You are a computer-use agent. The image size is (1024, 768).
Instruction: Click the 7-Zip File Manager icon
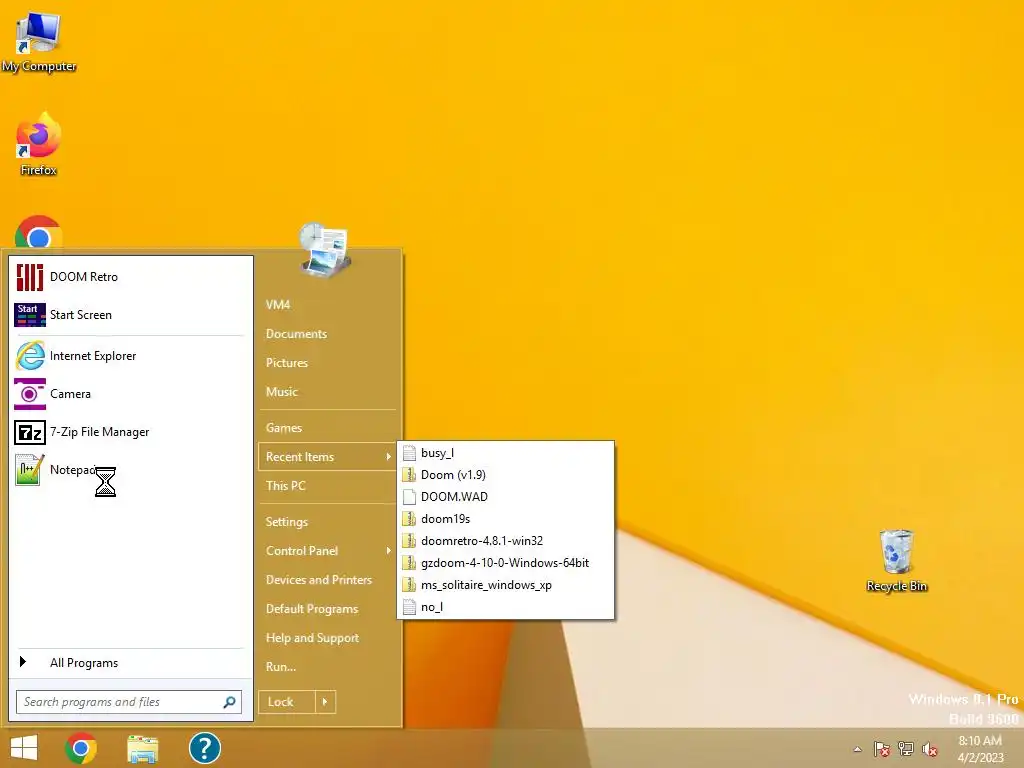(30, 432)
